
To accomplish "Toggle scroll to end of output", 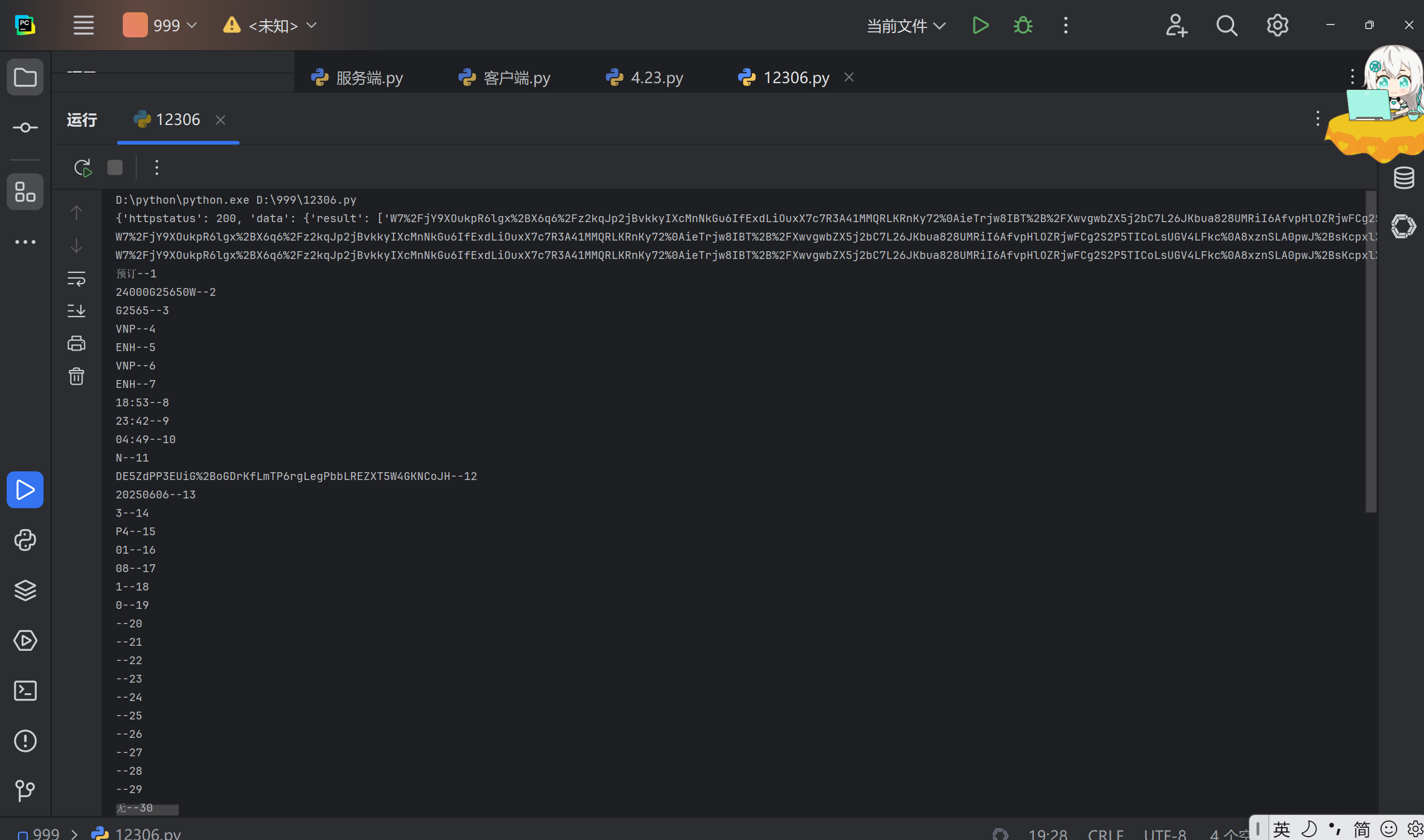I will click(x=76, y=311).
